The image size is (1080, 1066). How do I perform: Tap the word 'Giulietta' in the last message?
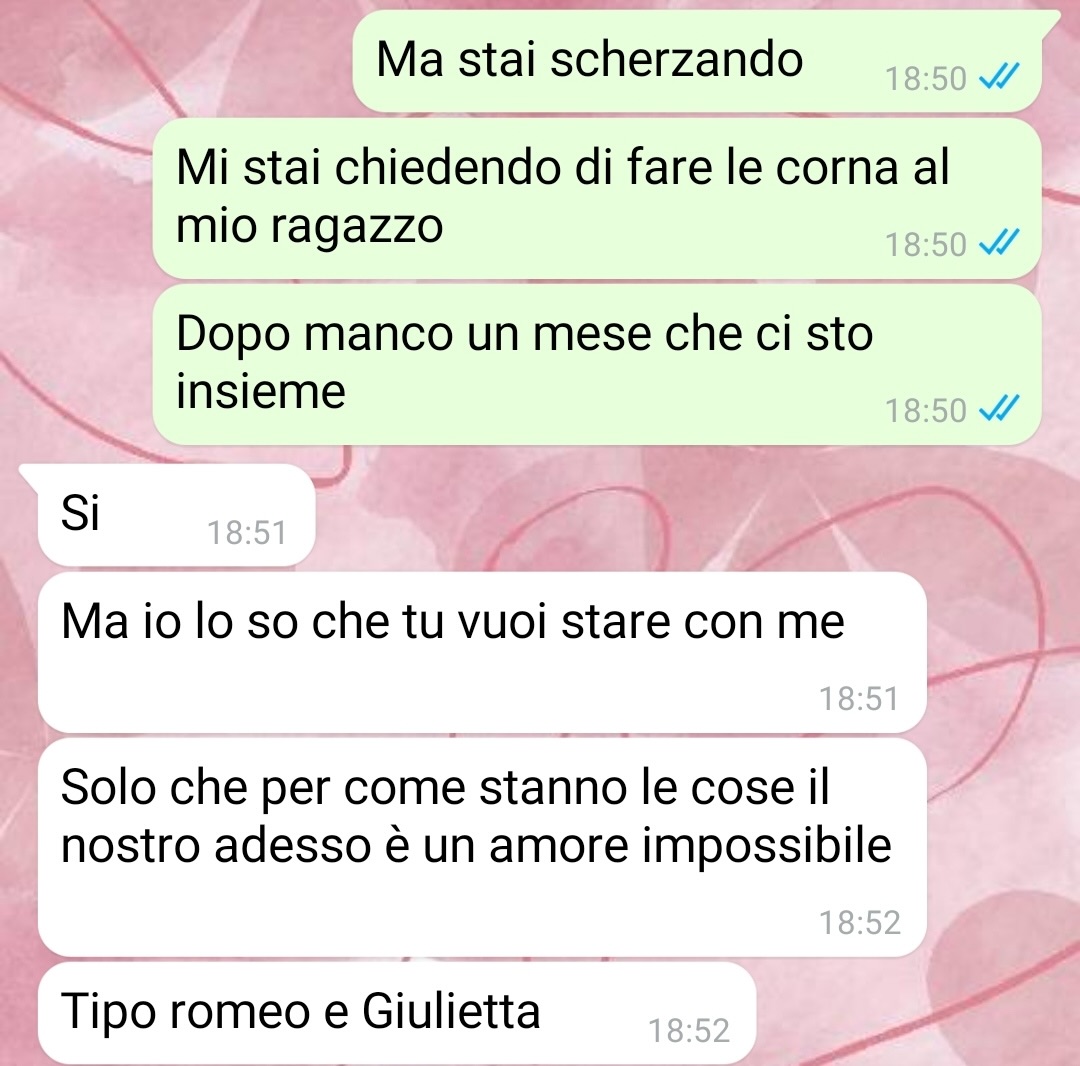[451, 1012]
